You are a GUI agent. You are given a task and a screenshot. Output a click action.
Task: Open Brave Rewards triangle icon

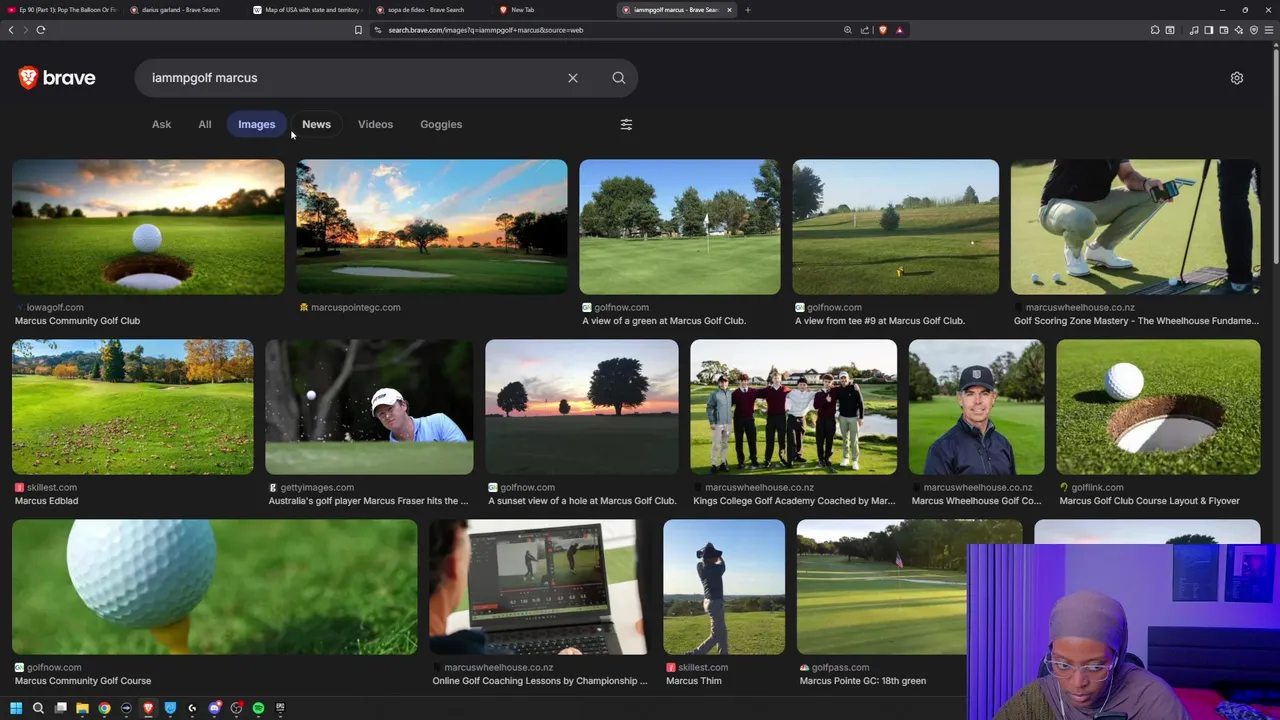click(899, 30)
